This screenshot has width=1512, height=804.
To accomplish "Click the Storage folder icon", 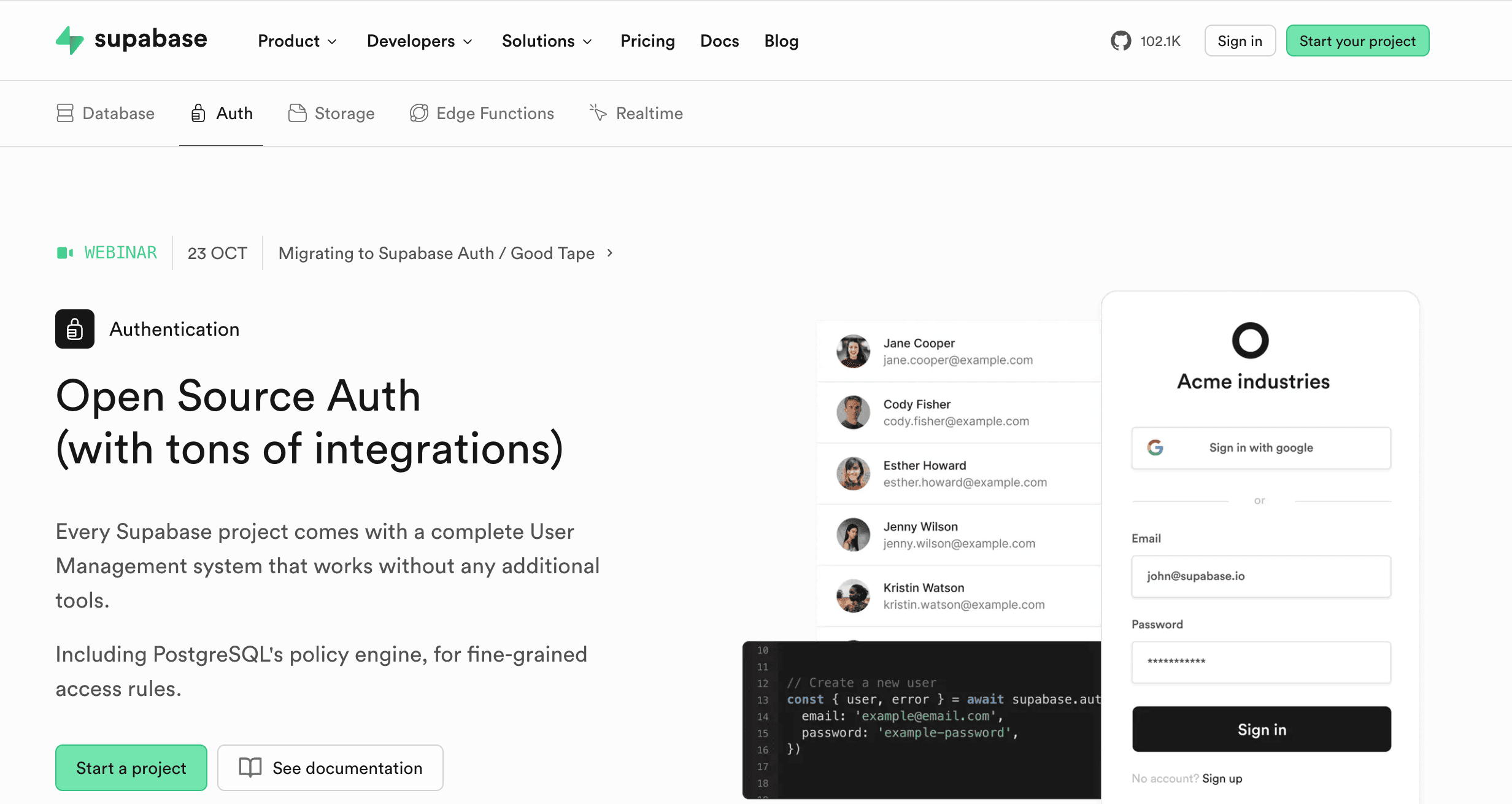I will point(298,113).
